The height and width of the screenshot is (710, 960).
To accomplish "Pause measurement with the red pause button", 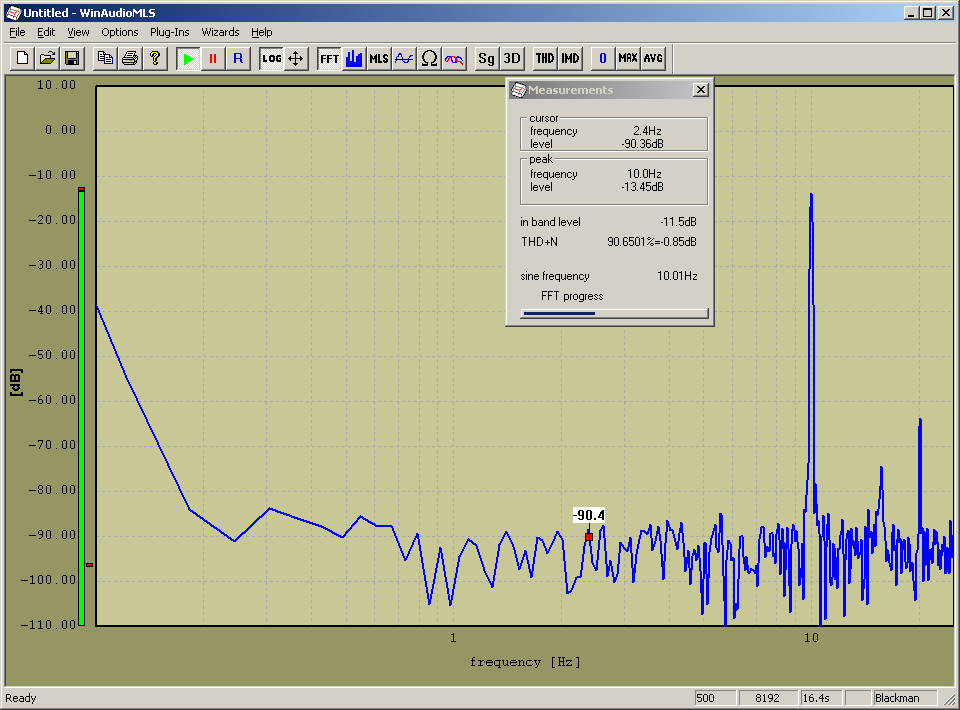I will 212,58.
